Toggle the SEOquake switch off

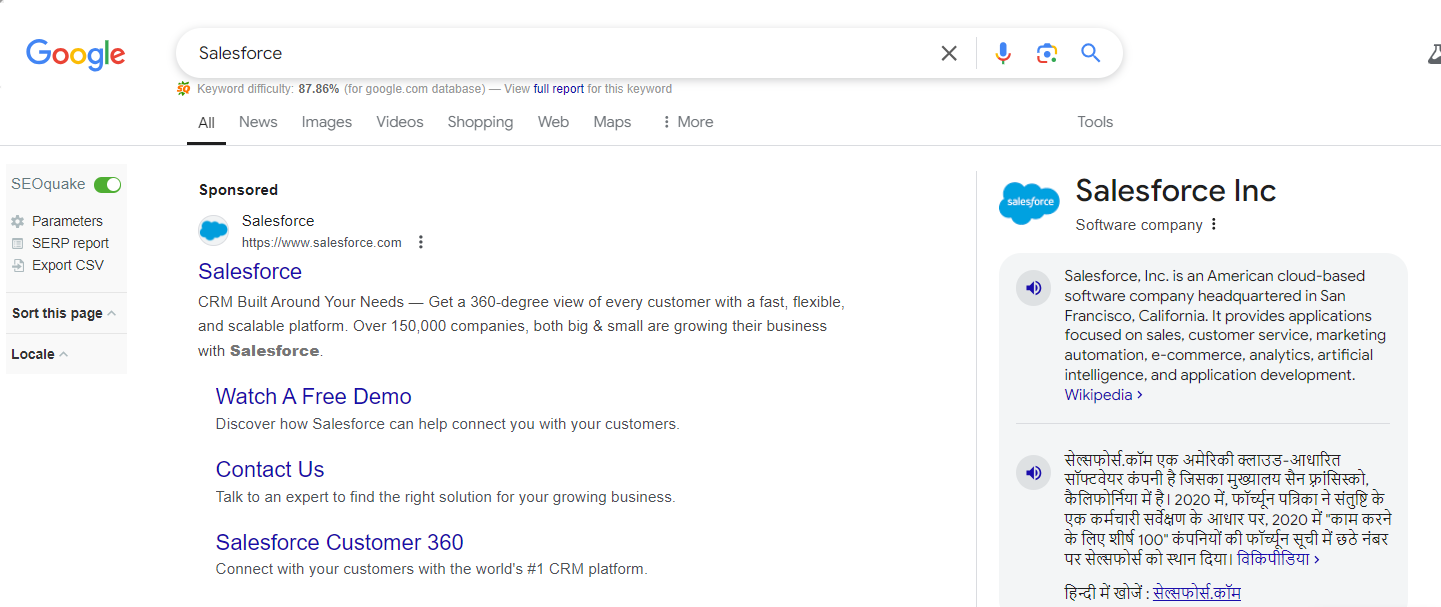click(x=107, y=185)
